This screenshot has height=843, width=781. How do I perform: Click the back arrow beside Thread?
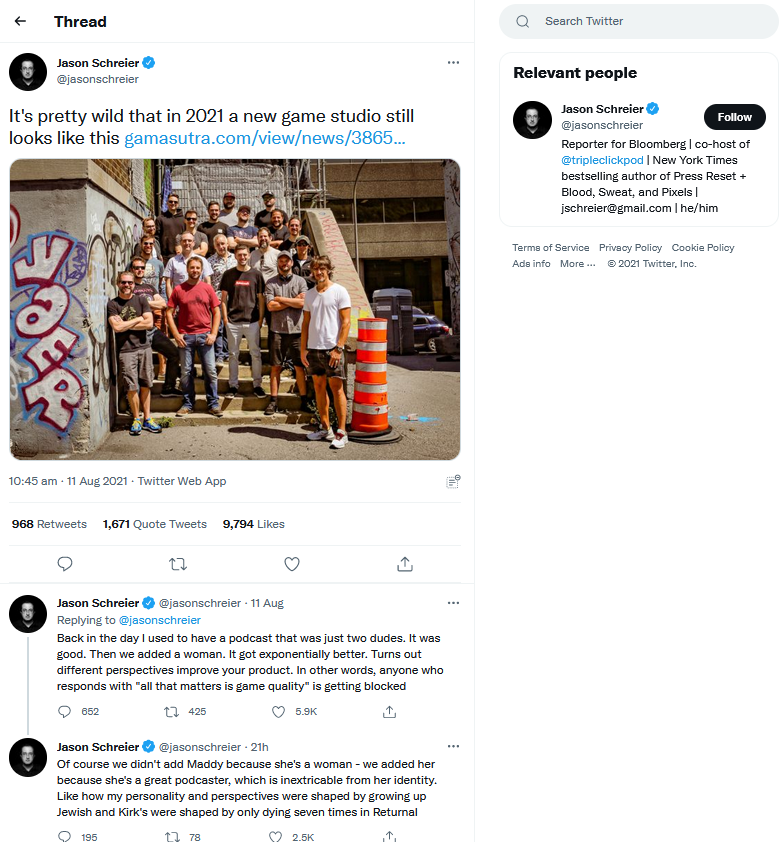coord(21,21)
